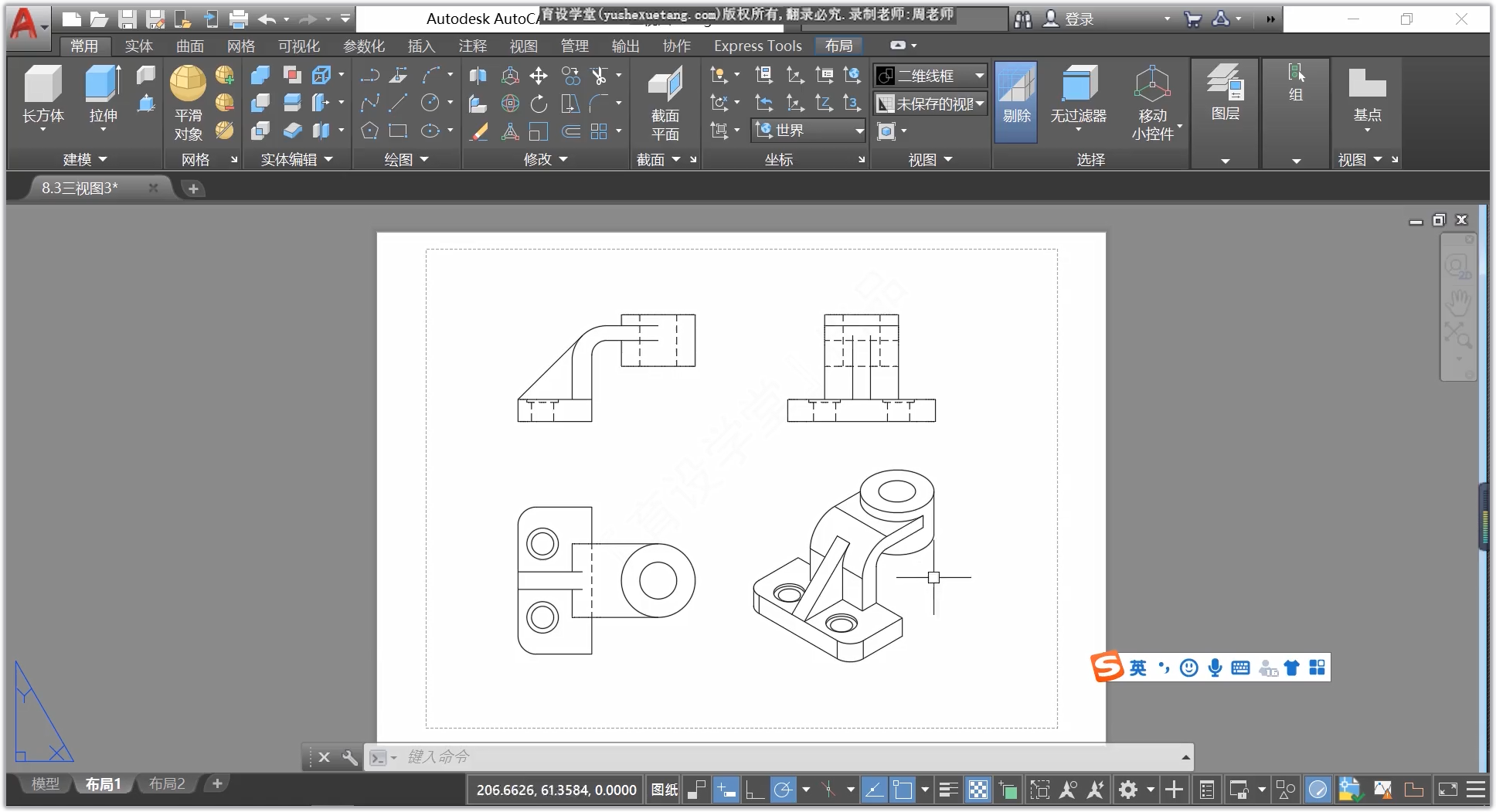Click the Array grid icon in 修改
Image resolution: width=1496 pixels, height=812 pixels.
pos(599,131)
